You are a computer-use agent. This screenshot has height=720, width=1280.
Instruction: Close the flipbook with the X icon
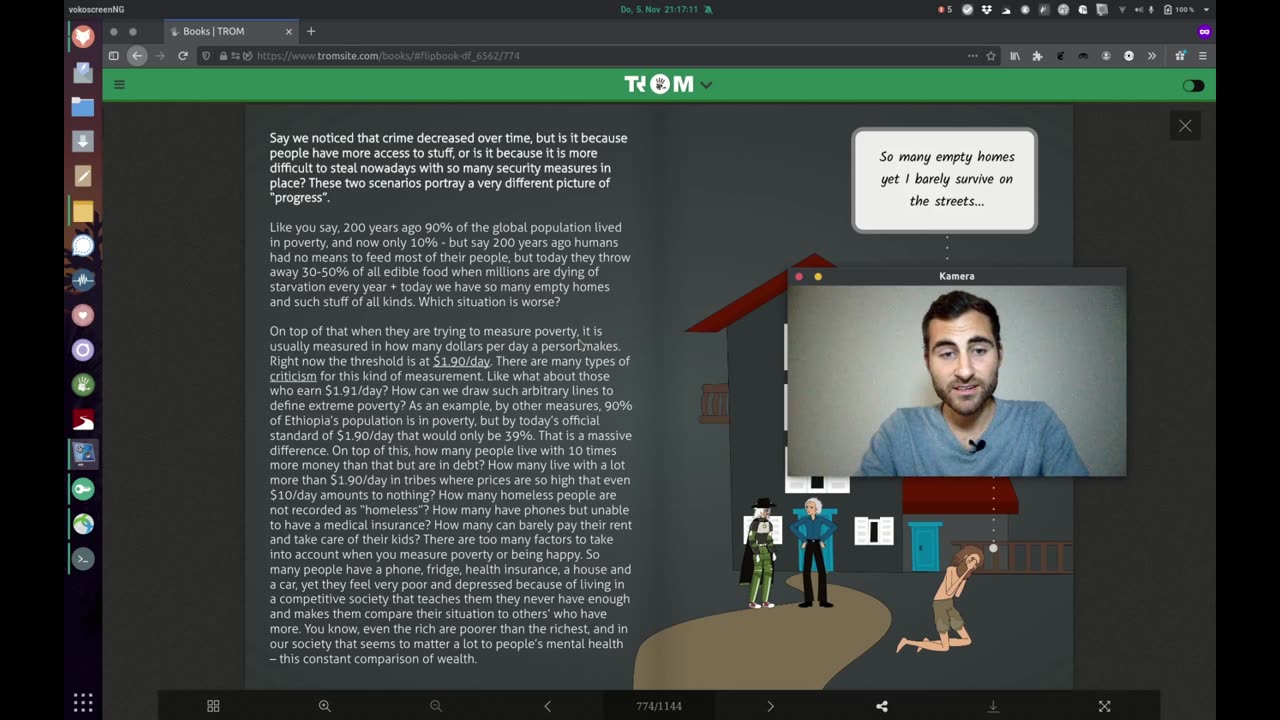point(1185,126)
